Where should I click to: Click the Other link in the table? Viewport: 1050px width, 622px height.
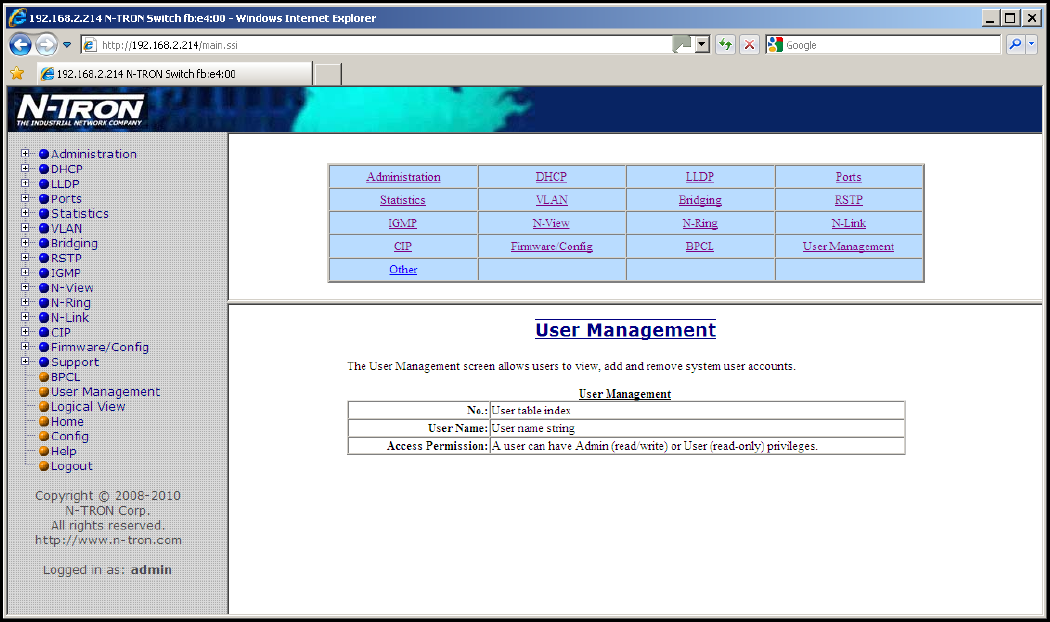click(403, 269)
